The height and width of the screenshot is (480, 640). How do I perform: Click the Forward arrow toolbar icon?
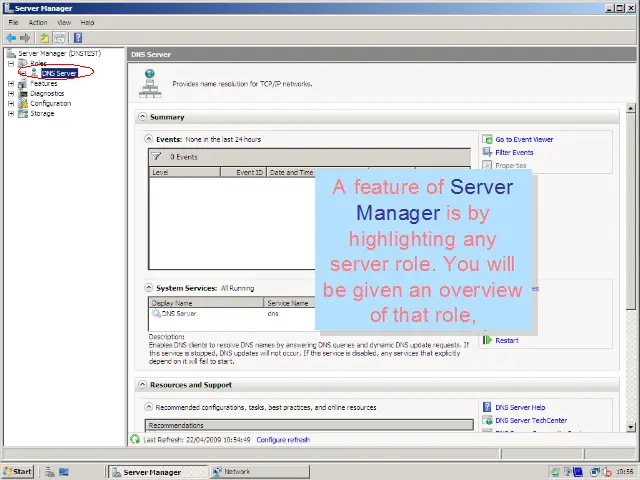(25, 38)
